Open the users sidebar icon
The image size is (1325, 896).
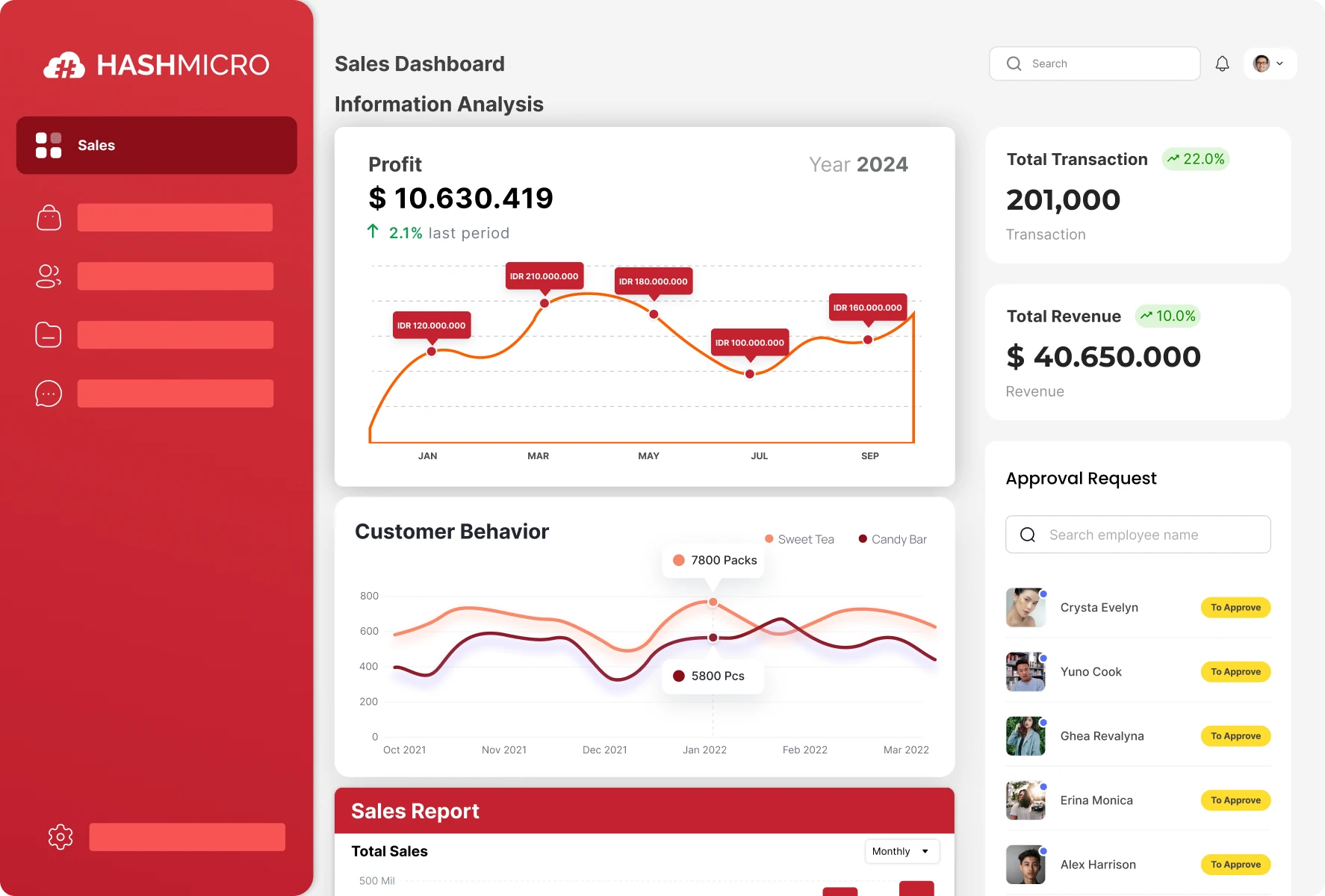pyautogui.click(x=49, y=276)
